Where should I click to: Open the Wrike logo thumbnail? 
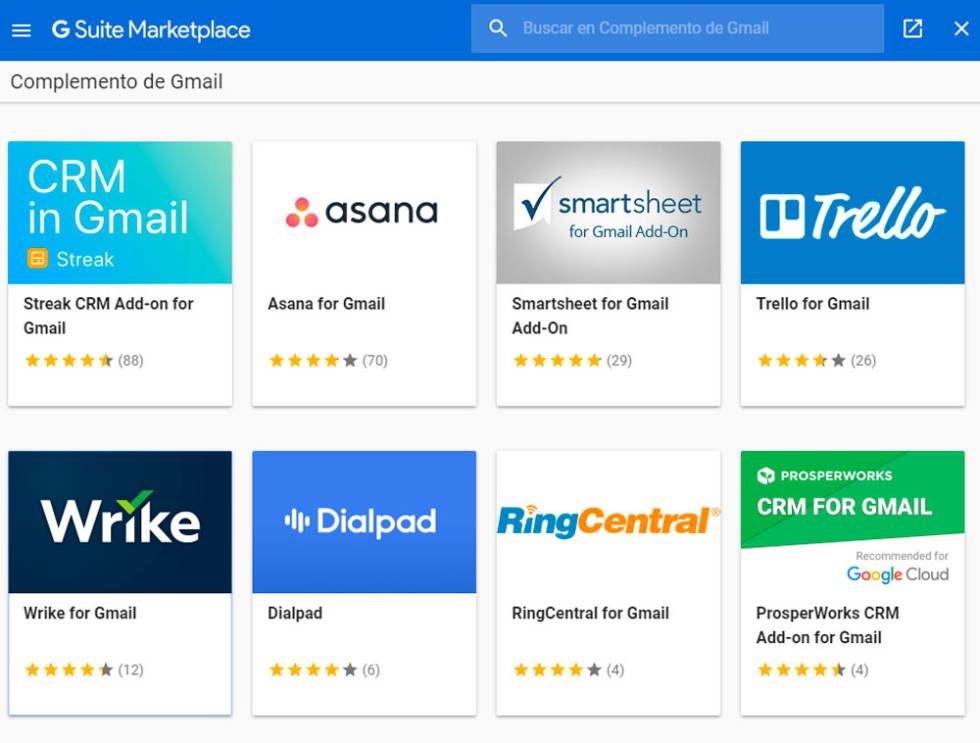pyautogui.click(x=120, y=522)
